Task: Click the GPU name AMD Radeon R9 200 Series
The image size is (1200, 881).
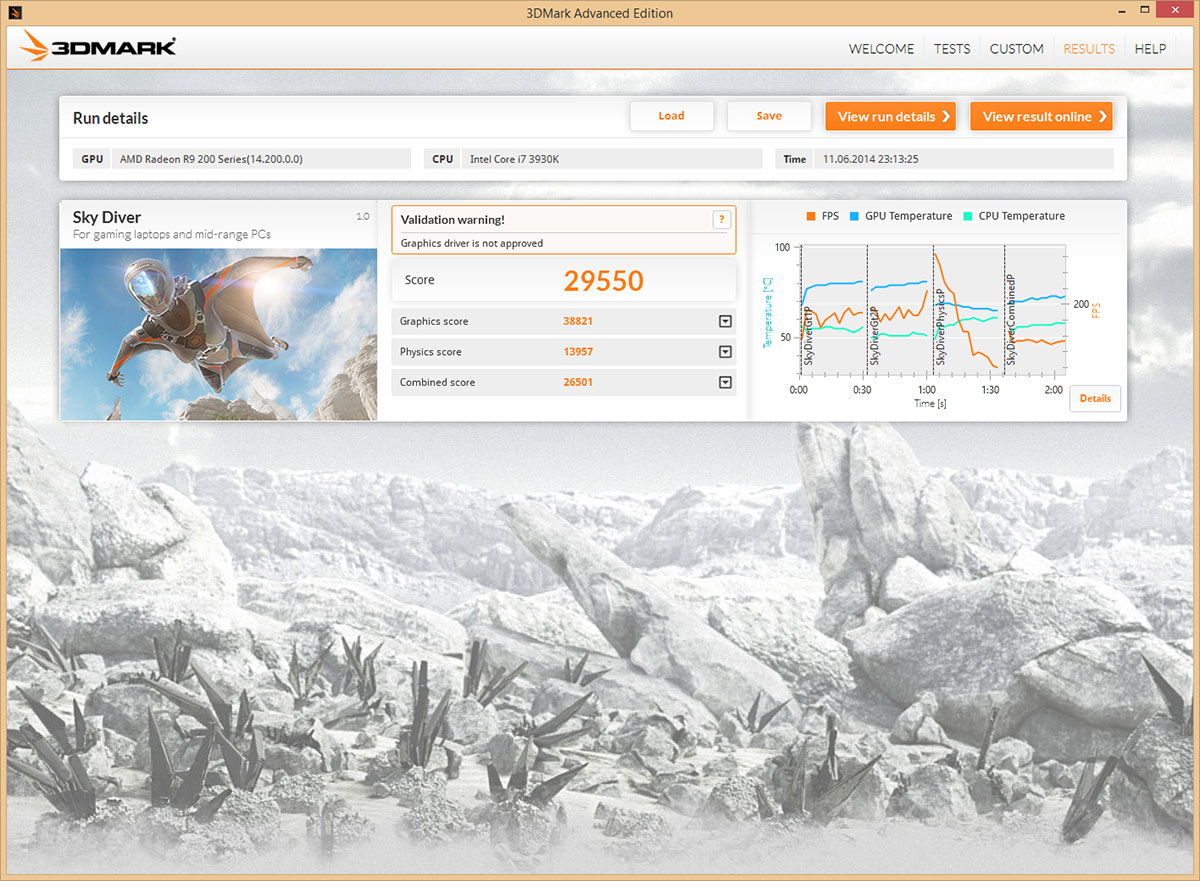Action: coord(211,159)
